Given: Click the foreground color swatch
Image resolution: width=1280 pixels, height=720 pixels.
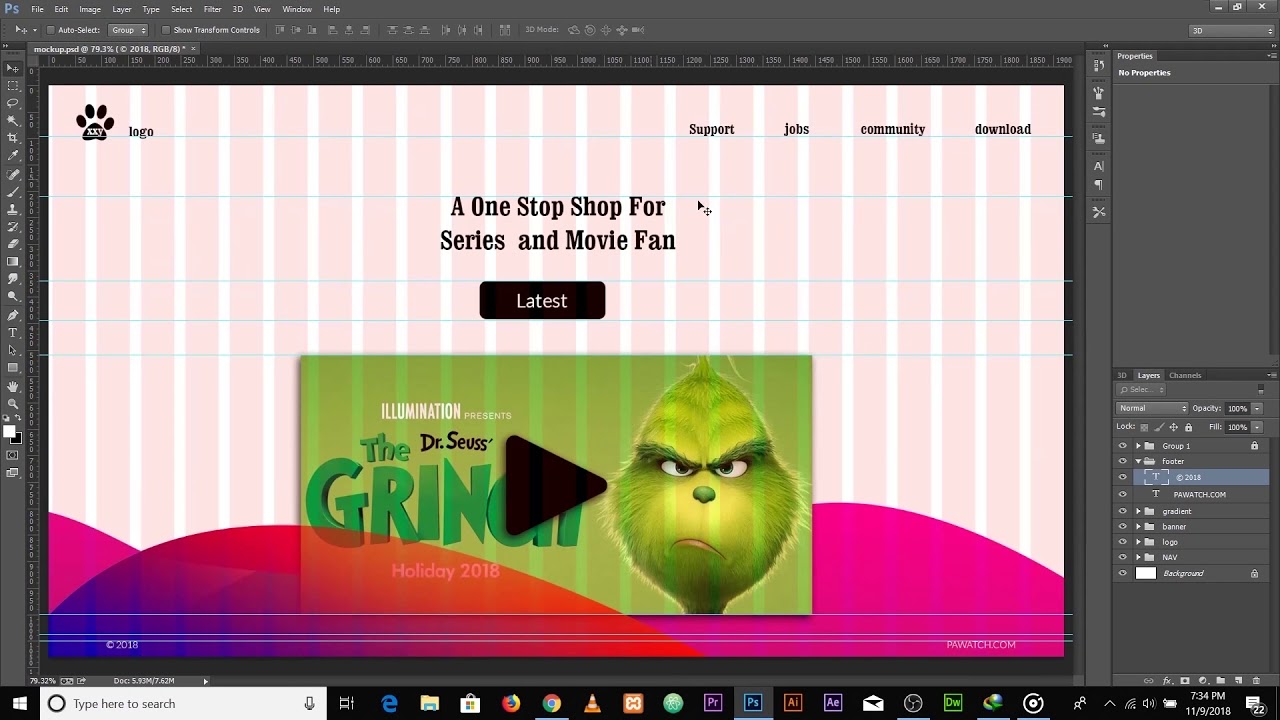Looking at the screenshot, I should pos(9,431).
